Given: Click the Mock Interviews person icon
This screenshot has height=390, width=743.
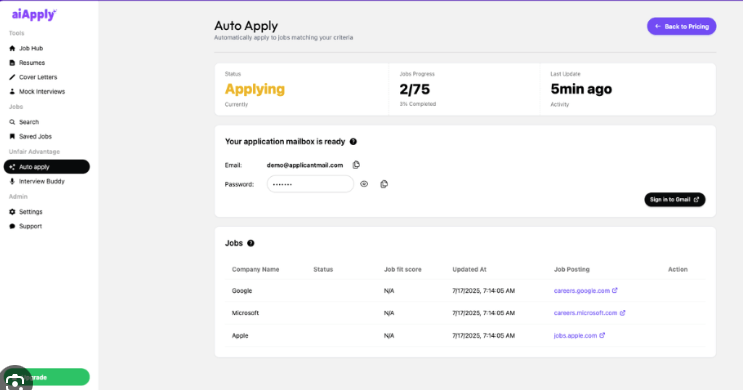Looking at the screenshot, I should click(12, 91).
